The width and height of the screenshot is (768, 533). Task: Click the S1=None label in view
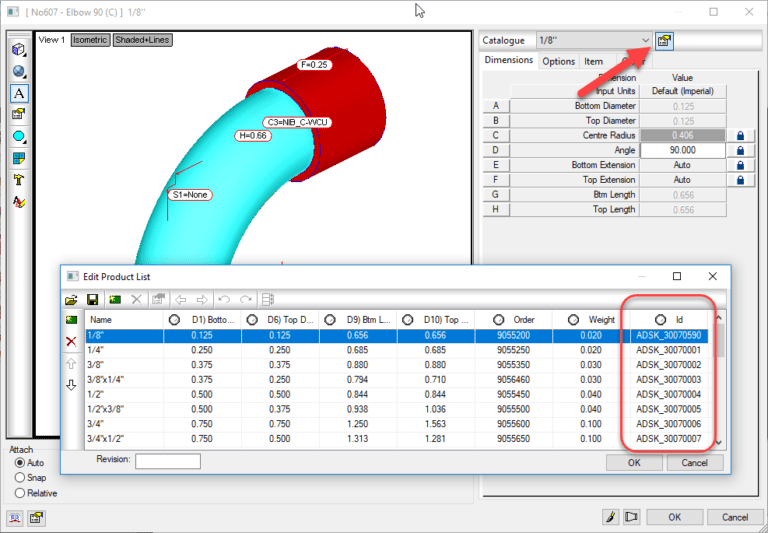pos(190,195)
